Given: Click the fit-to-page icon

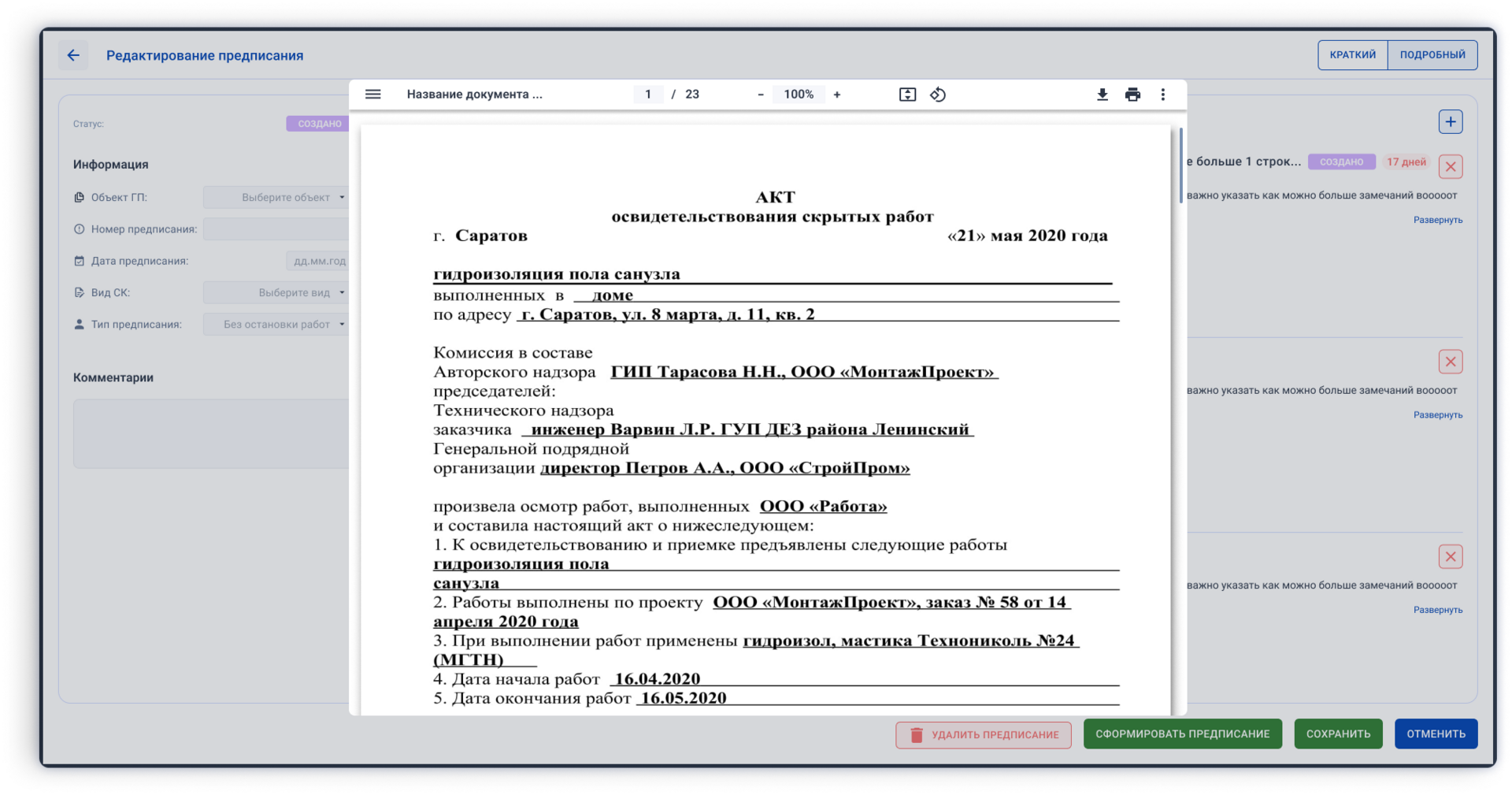Looking at the screenshot, I should click(907, 95).
